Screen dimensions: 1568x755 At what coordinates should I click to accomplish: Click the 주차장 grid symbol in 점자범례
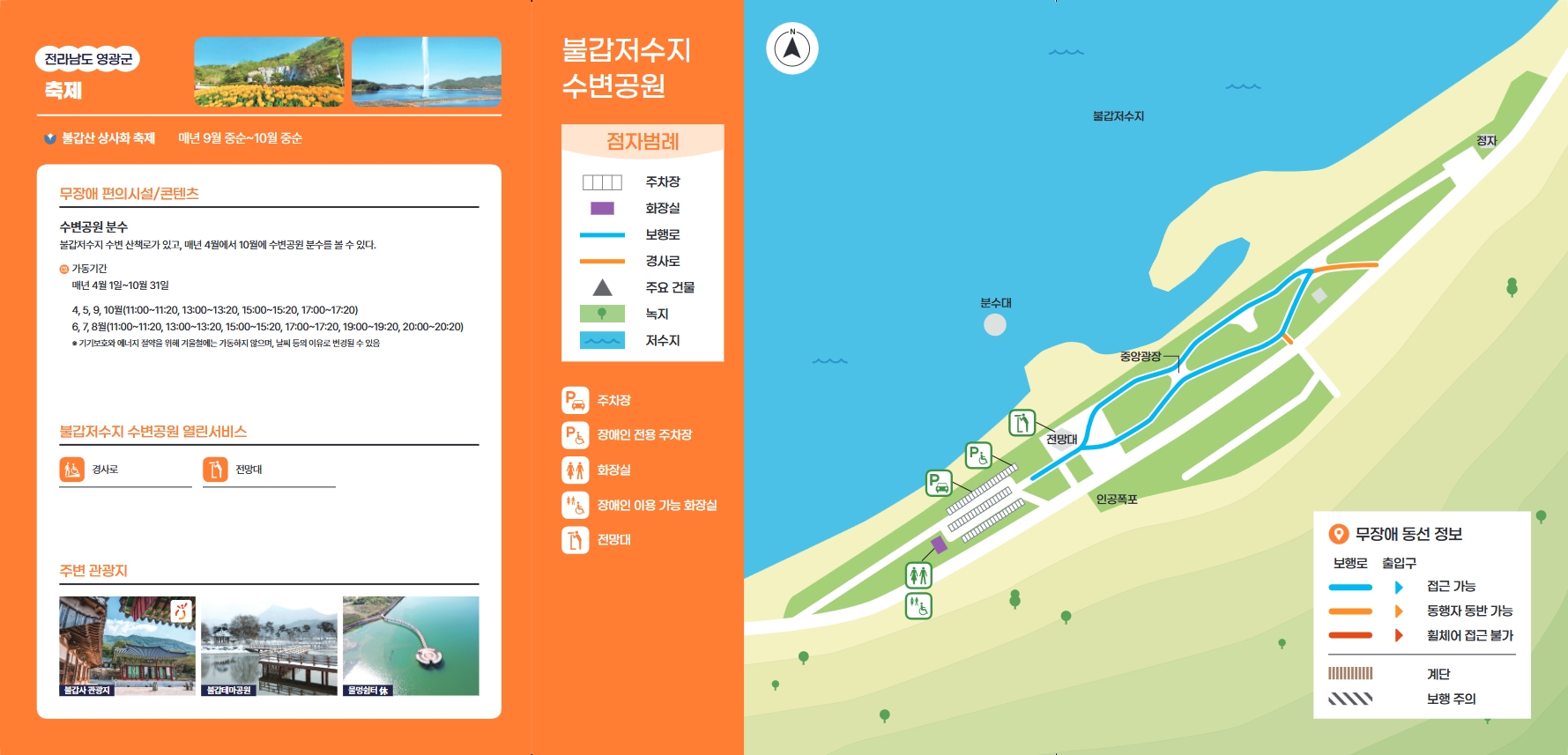tap(602, 182)
